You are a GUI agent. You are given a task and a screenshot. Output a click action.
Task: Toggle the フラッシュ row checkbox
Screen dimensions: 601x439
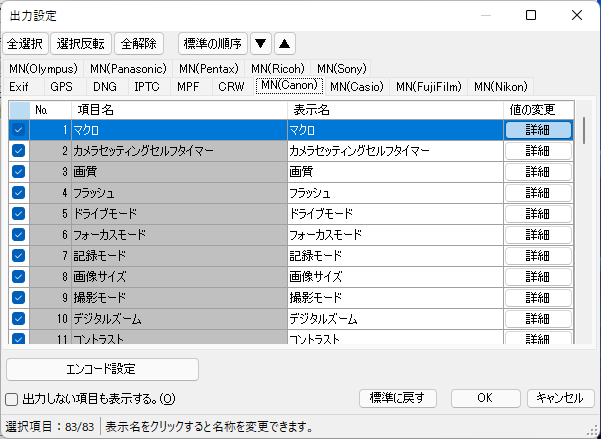[18, 193]
